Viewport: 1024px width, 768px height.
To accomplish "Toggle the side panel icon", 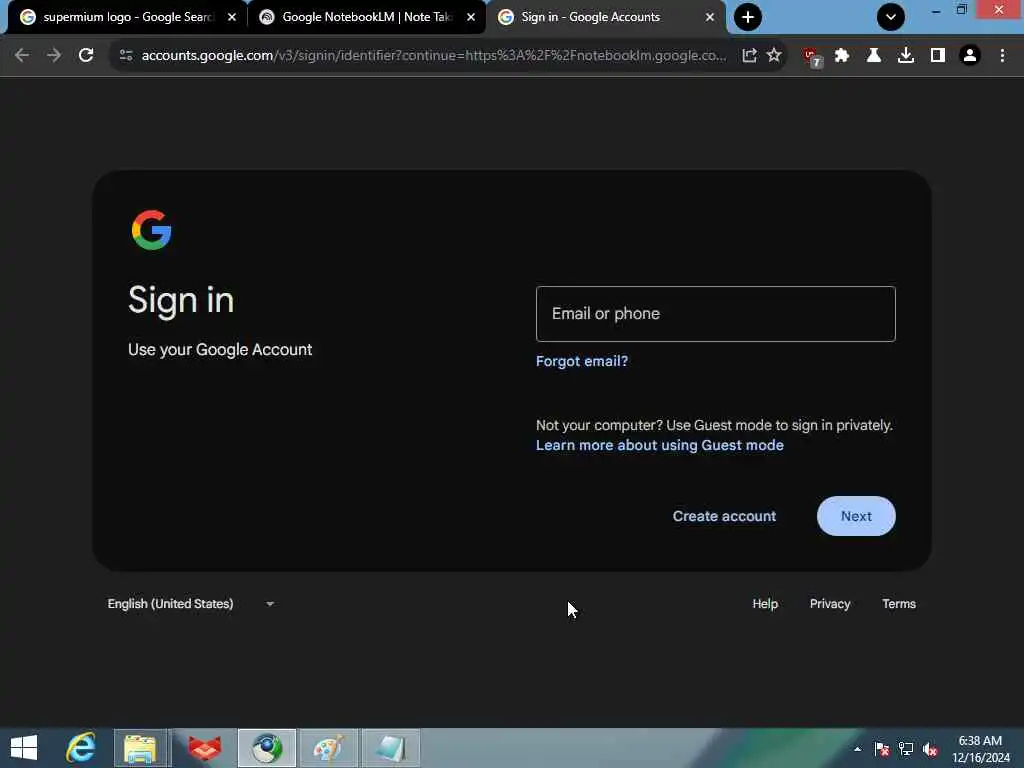I will 938,56.
